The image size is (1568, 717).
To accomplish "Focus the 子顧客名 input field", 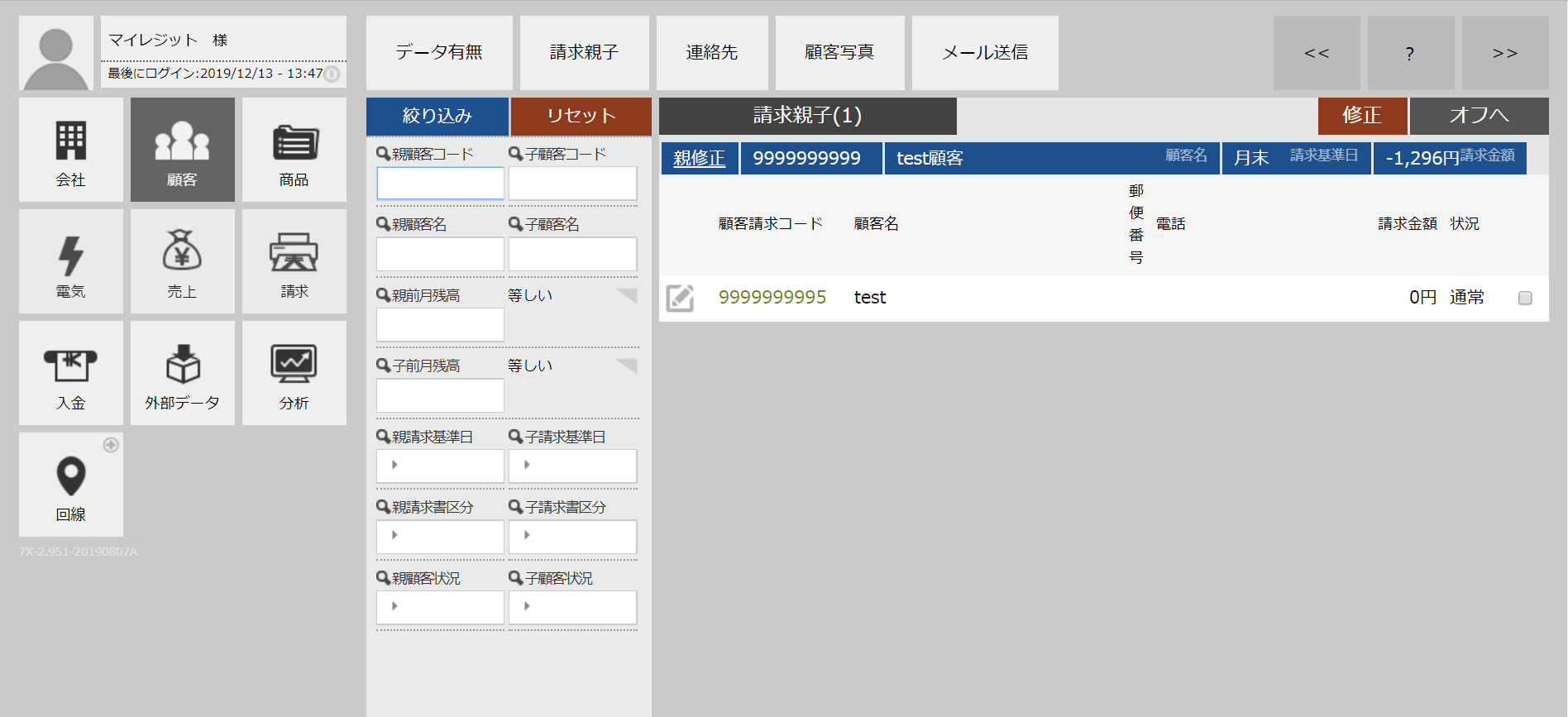I will pos(572,254).
